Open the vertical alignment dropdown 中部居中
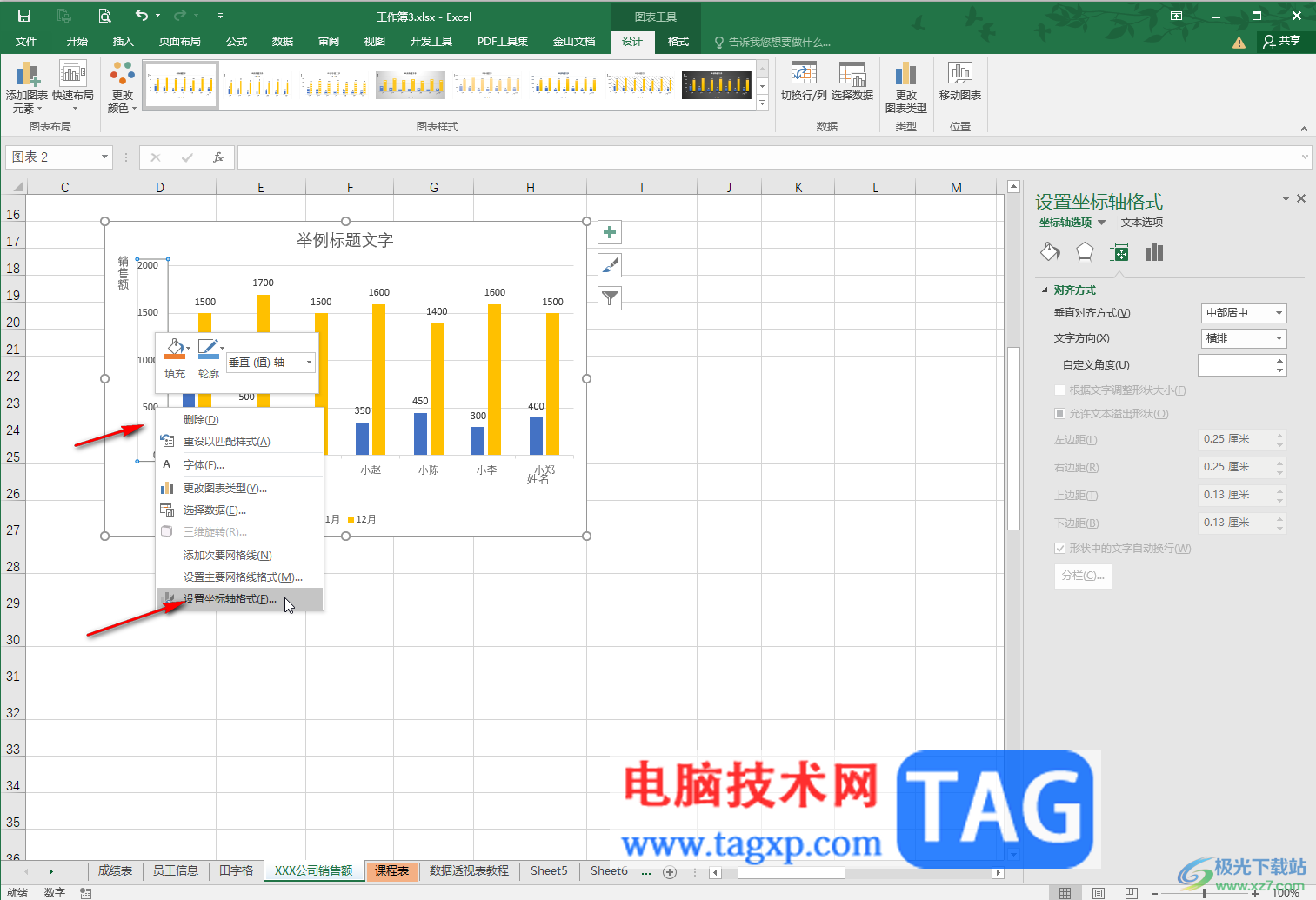 tap(1244, 313)
